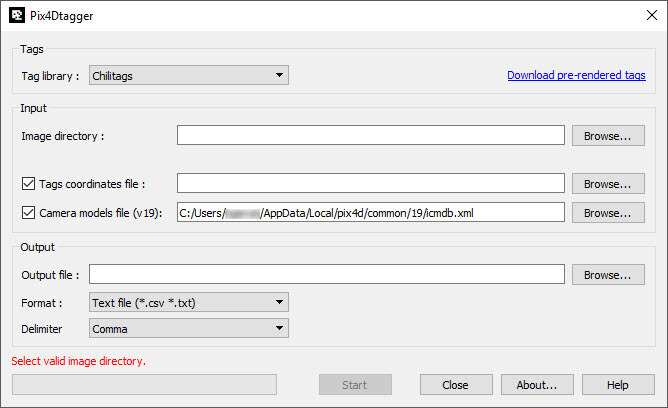Open the Delimiter dropdown menu
This screenshot has height=408, width=668.
pyautogui.click(x=188, y=328)
